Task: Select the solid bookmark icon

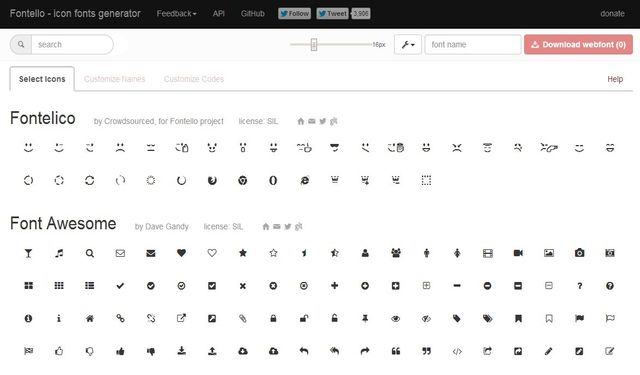Action: coord(518,318)
